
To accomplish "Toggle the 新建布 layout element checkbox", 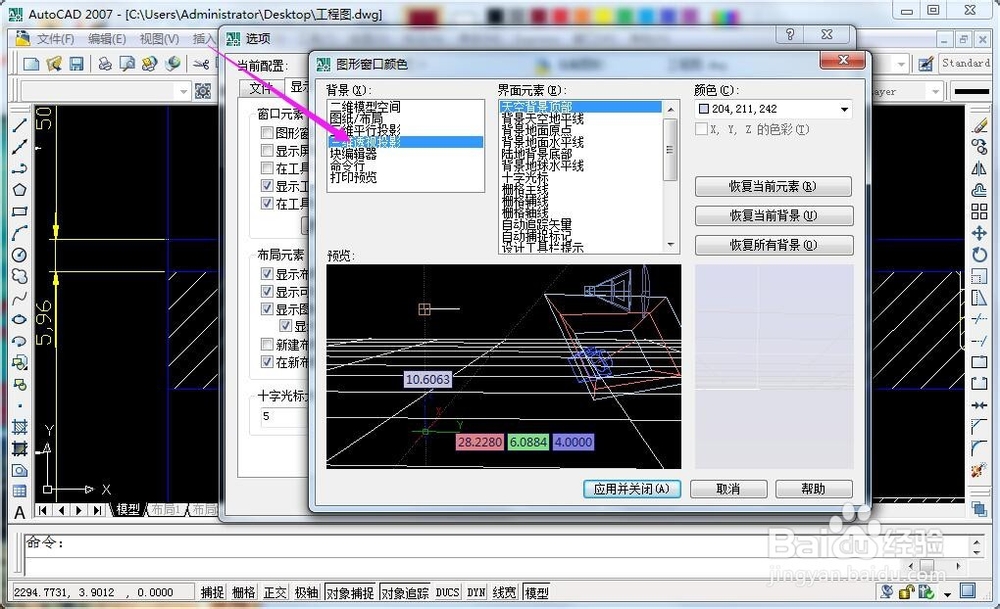I will [267, 344].
